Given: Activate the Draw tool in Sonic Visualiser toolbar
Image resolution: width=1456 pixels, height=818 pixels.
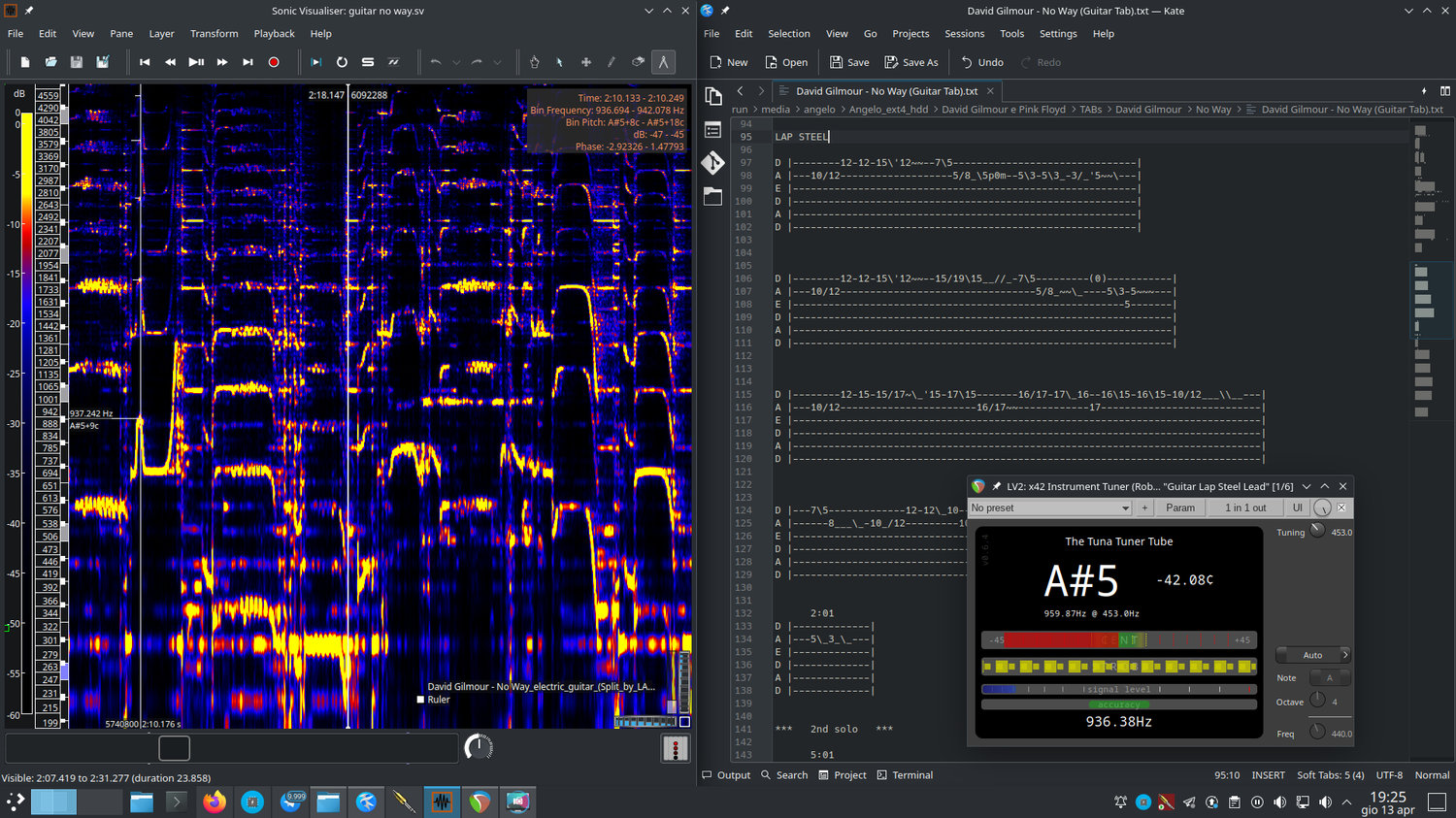Looking at the screenshot, I should pyautogui.click(x=612, y=62).
